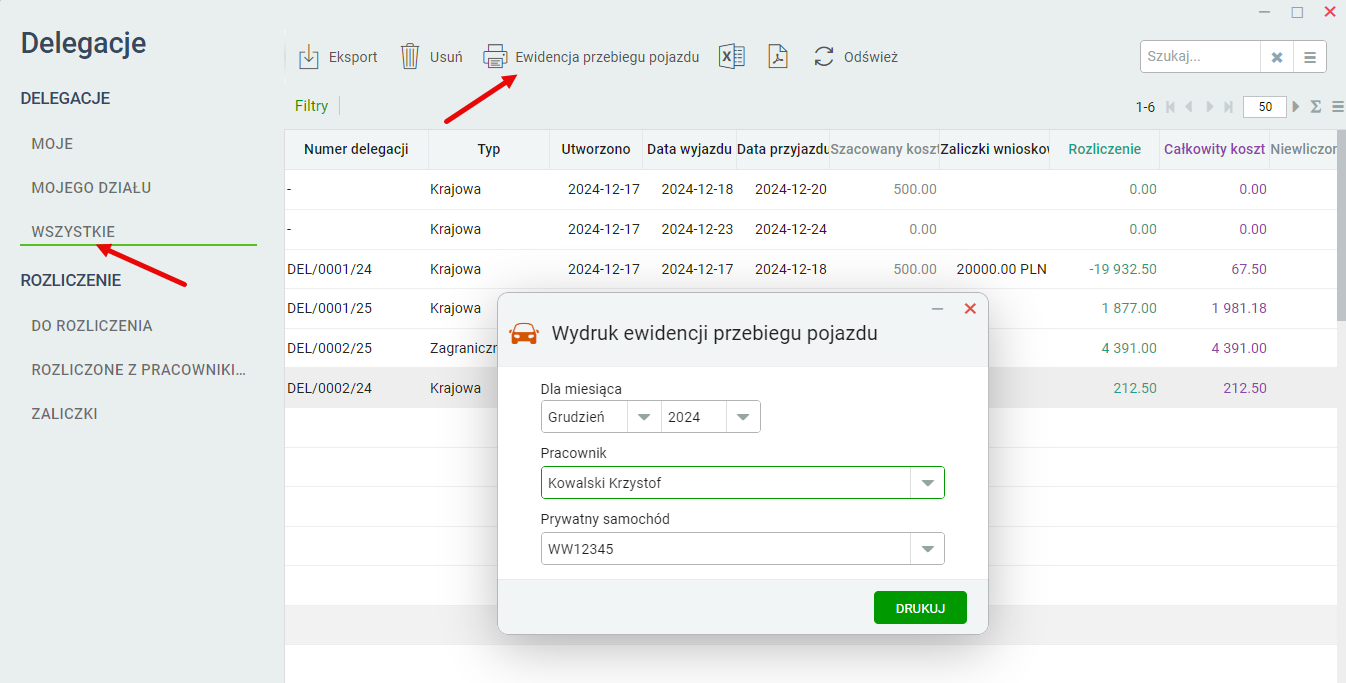Sort by Zaliczki wnioskowane column header
Screen dimensions: 1346x683
(x=994, y=149)
